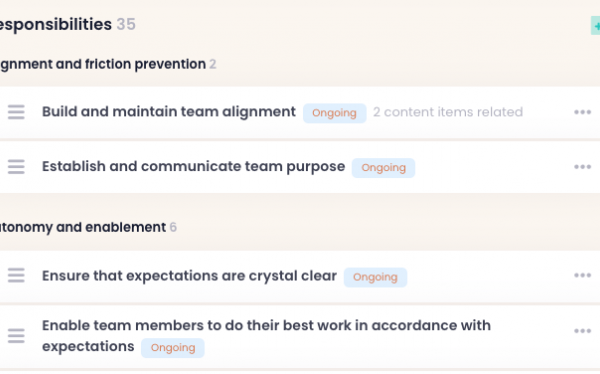This screenshot has height=374, width=600.
Task: Open Establish and communicate team purpose responsibility
Action: [193, 167]
